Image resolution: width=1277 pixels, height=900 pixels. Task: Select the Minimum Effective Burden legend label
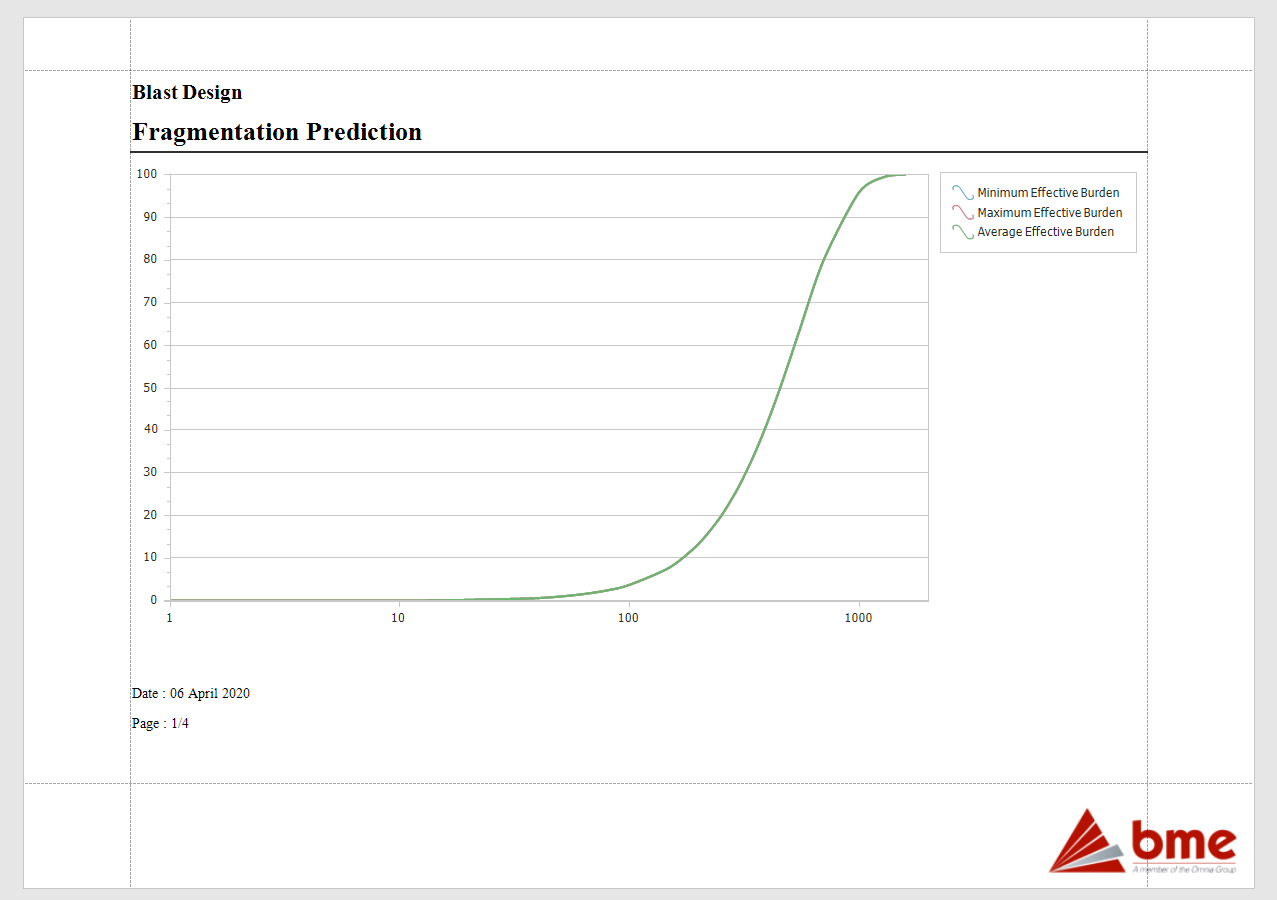click(x=1048, y=193)
